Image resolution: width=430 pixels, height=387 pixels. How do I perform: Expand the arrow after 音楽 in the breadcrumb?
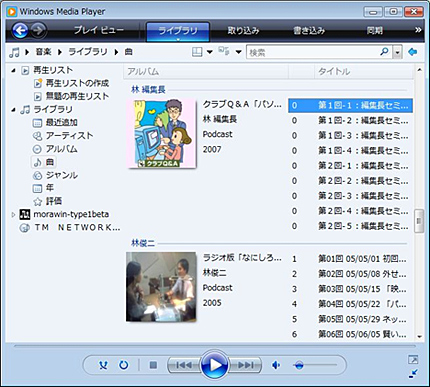60,52
